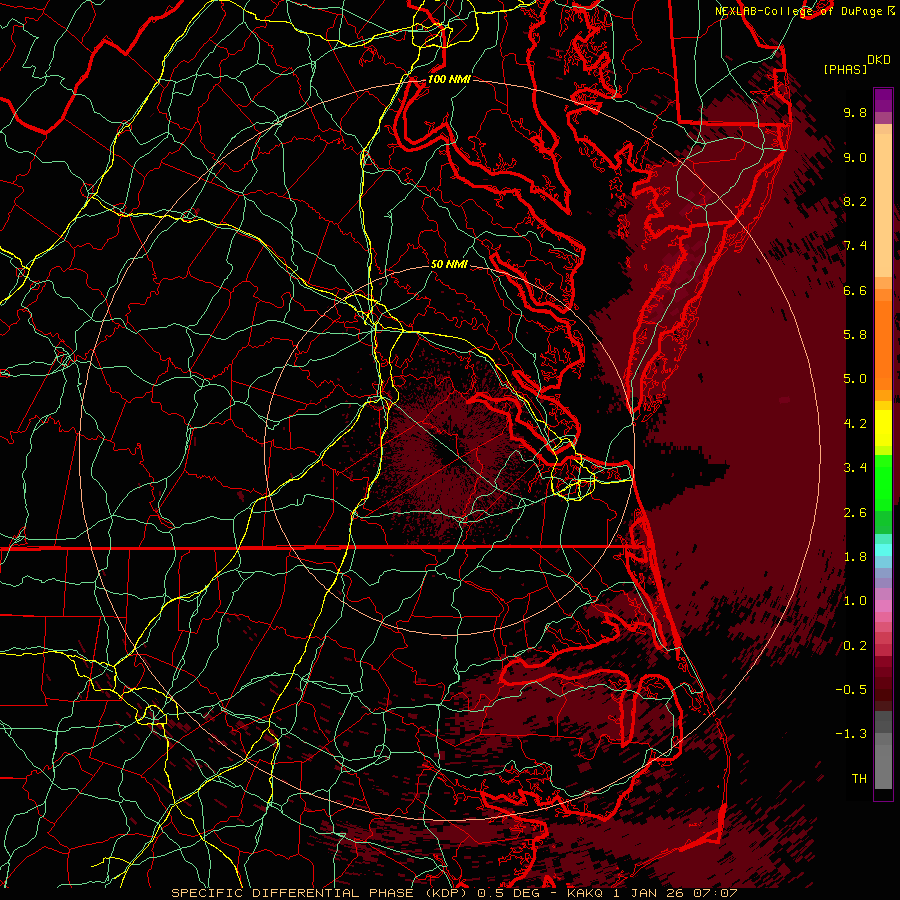The height and width of the screenshot is (900, 900).
Task: Click the TH threshold label on the scale
Action: tap(859, 779)
